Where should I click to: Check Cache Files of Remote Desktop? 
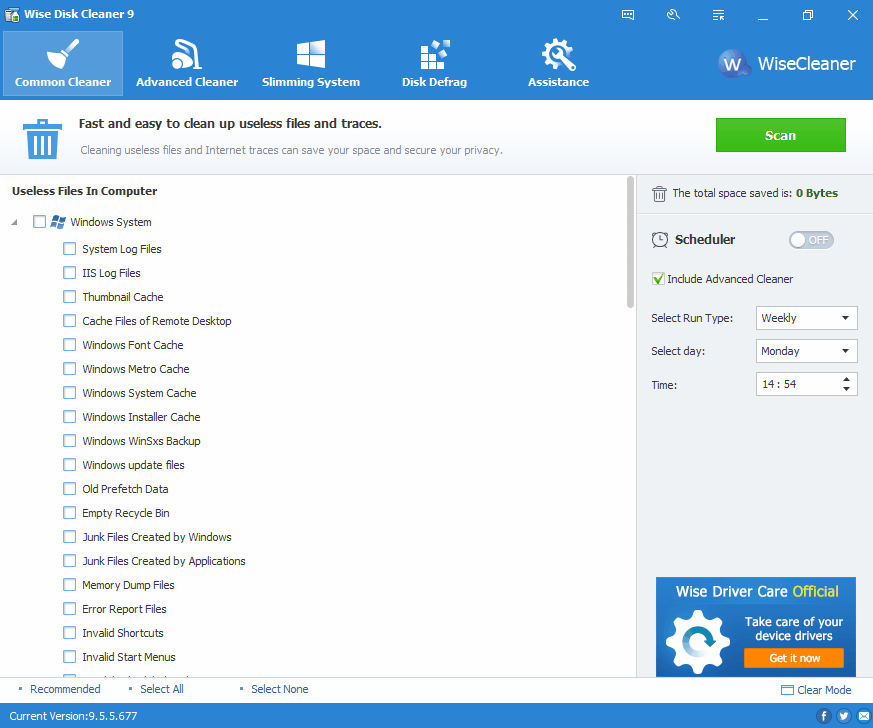point(70,321)
